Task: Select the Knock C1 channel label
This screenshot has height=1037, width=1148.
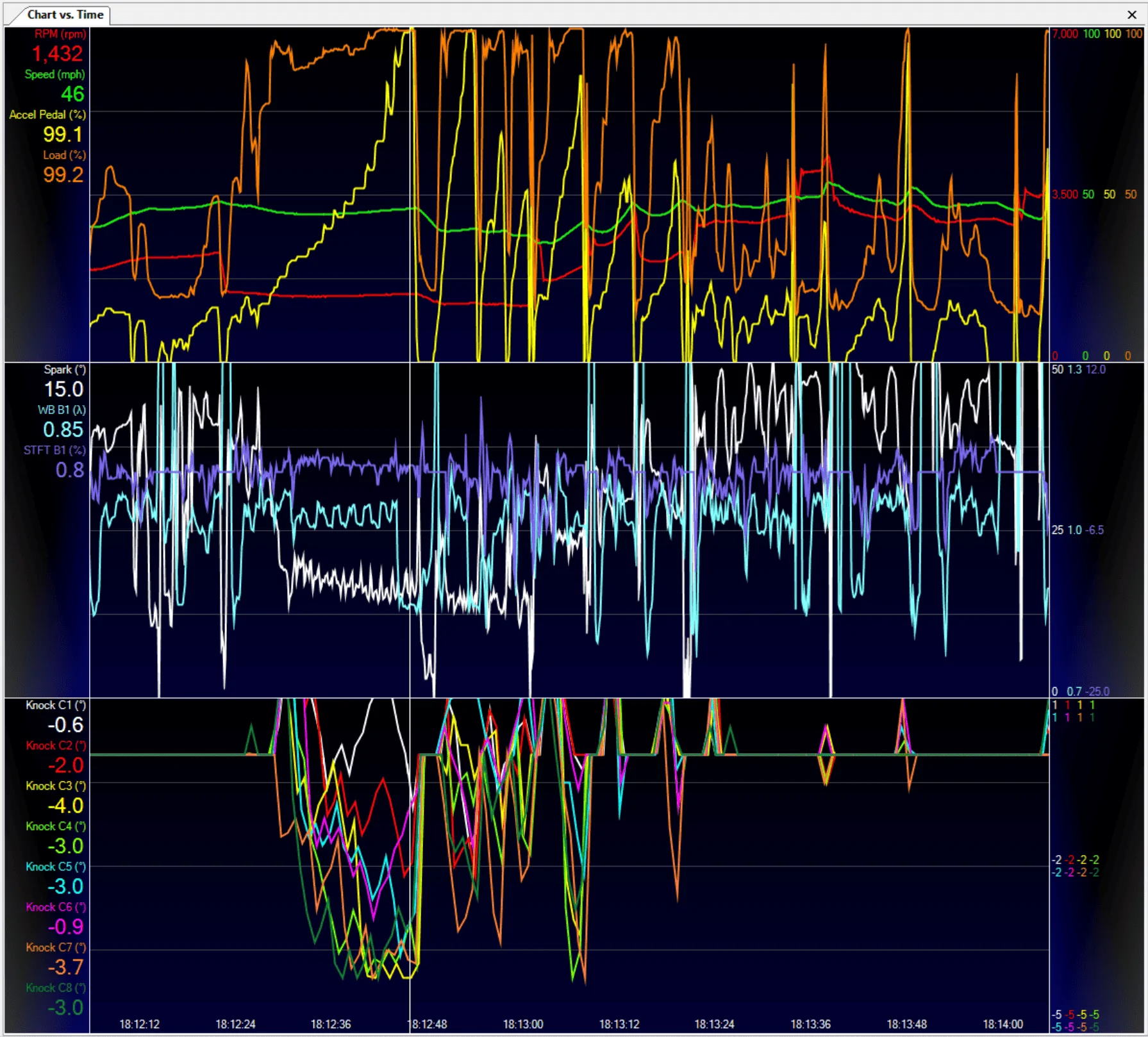Action: (x=56, y=706)
